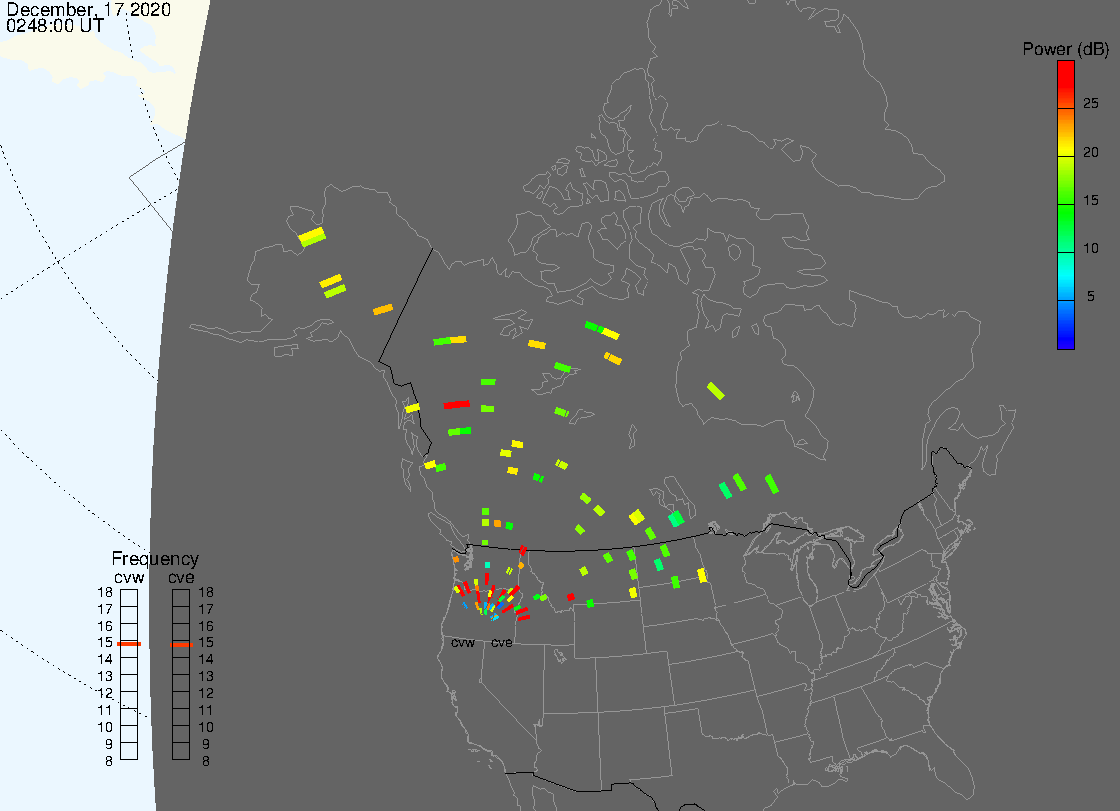Click the cve radar label on the map
Viewport: 1120px width, 811px height.
[501, 643]
